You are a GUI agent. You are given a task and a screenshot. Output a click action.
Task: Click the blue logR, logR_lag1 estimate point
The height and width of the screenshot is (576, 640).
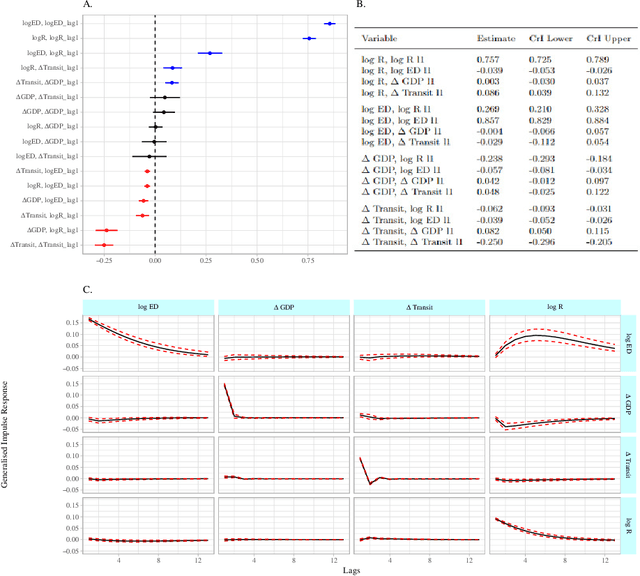click(309, 38)
